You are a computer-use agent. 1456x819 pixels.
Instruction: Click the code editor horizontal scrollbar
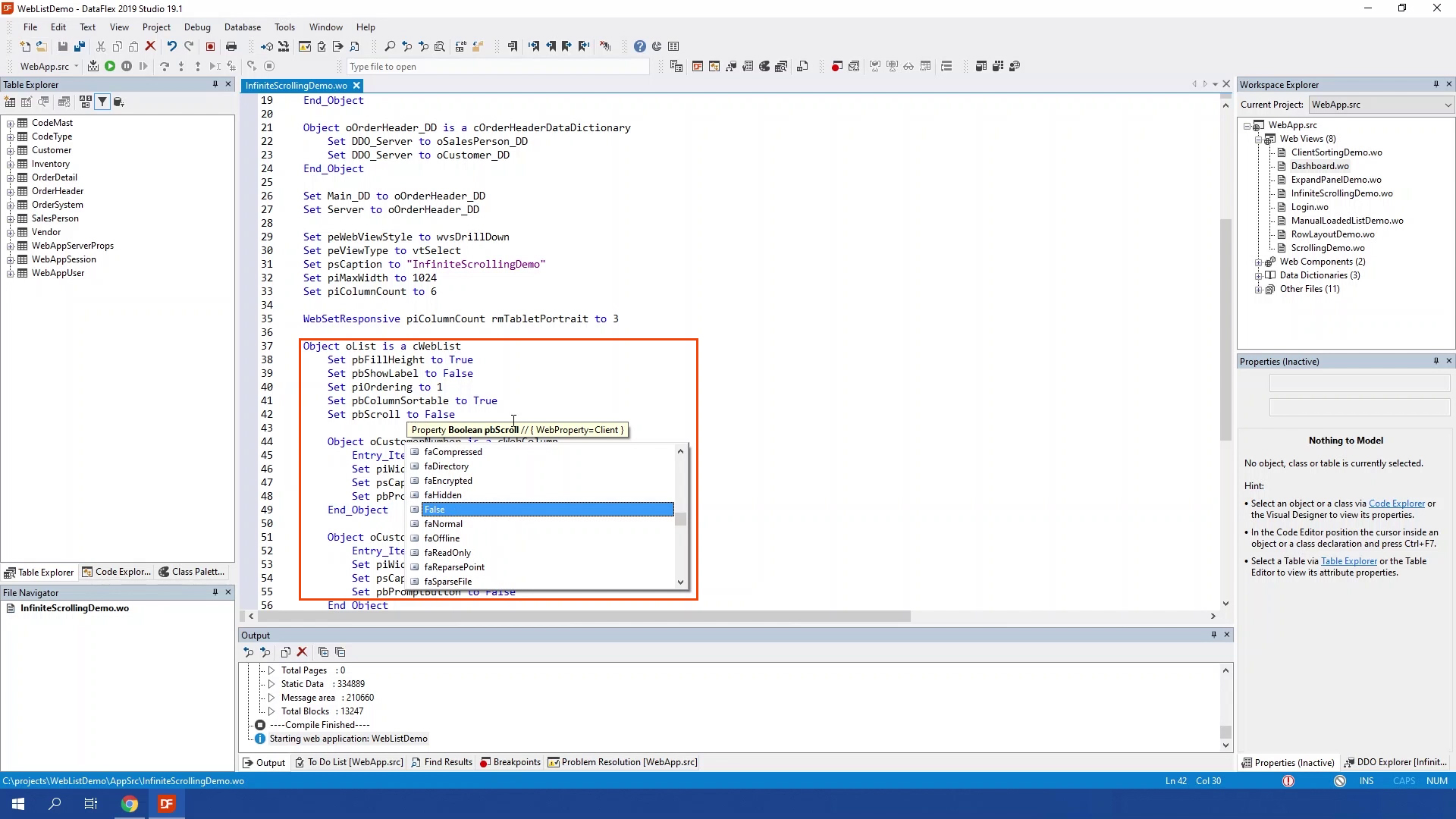point(584,617)
